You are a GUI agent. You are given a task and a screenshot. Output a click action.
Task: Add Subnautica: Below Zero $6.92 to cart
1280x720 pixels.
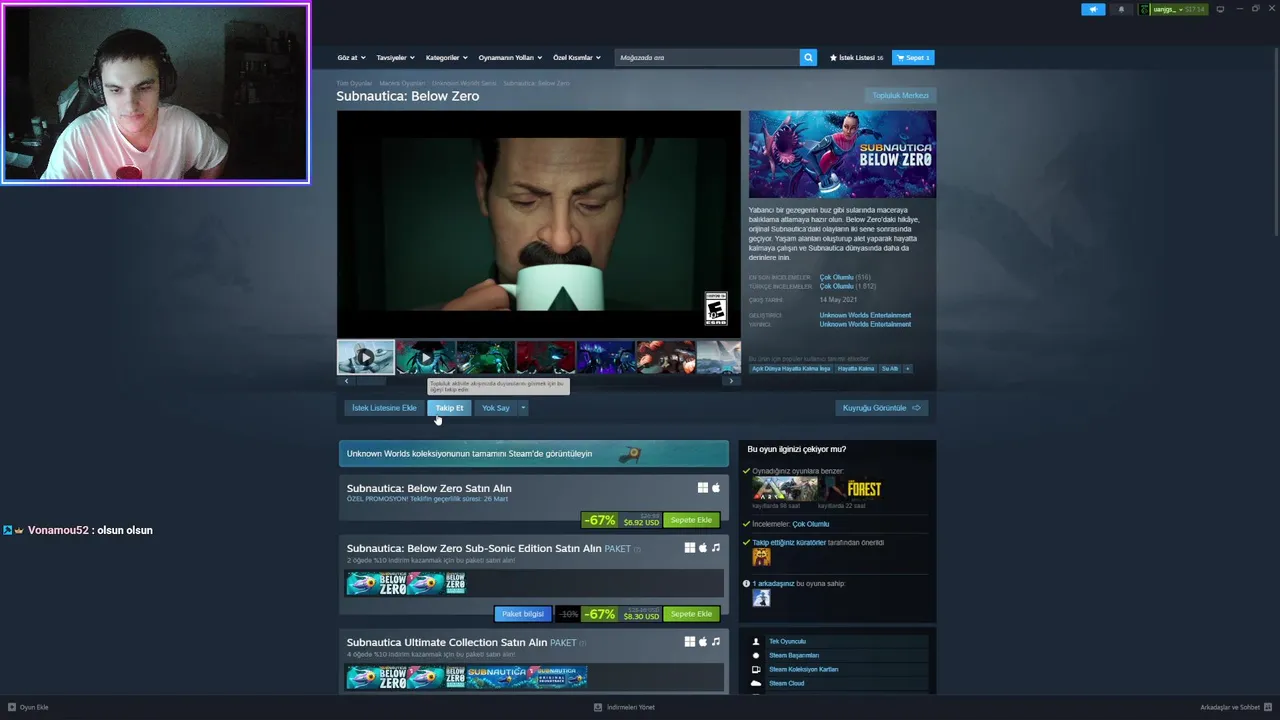[x=691, y=520]
